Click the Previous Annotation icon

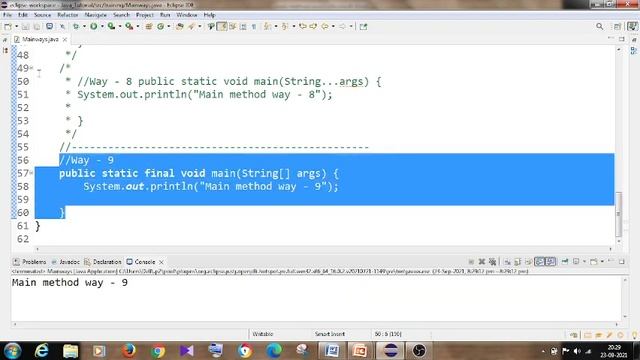(x=285, y=27)
